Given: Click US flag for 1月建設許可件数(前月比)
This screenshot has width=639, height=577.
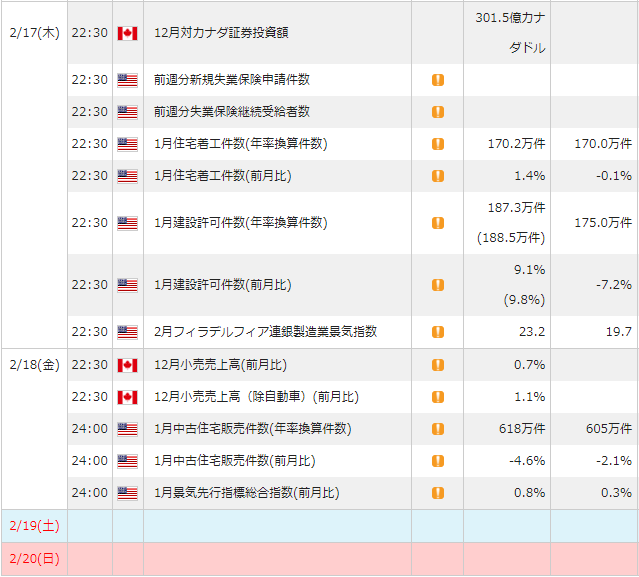Looking at the screenshot, I should point(128,285).
